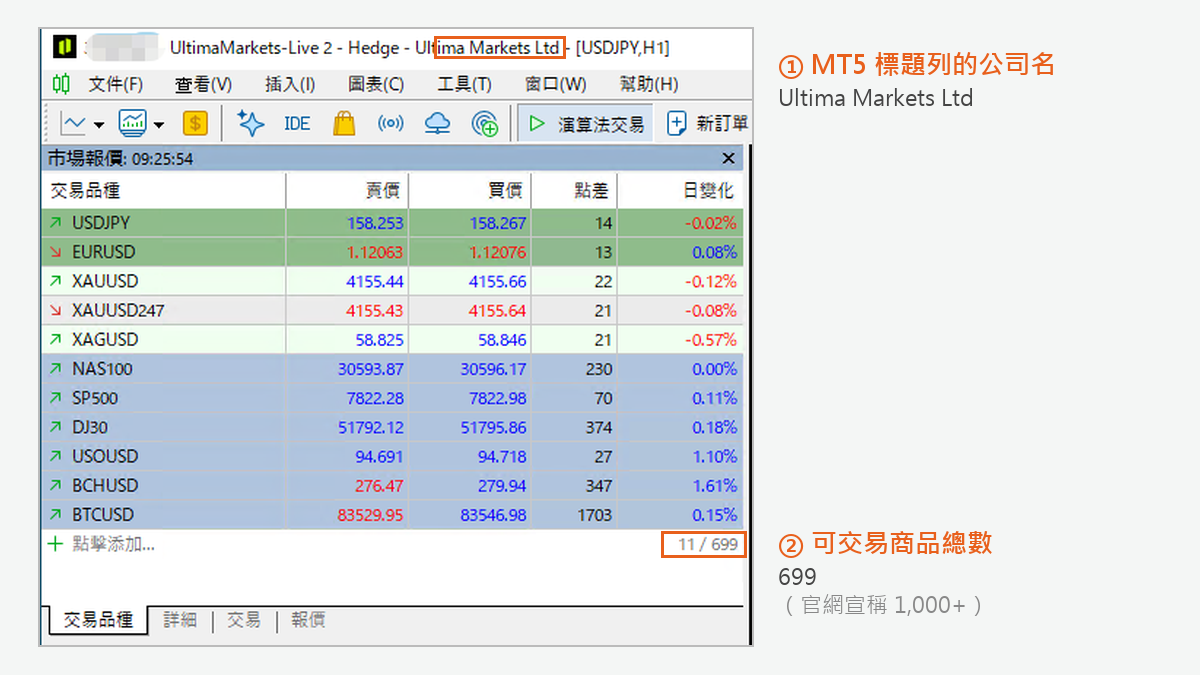The image size is (1200, 675).
Task: Switch to the 報價 tab
Action: [308, 620]
